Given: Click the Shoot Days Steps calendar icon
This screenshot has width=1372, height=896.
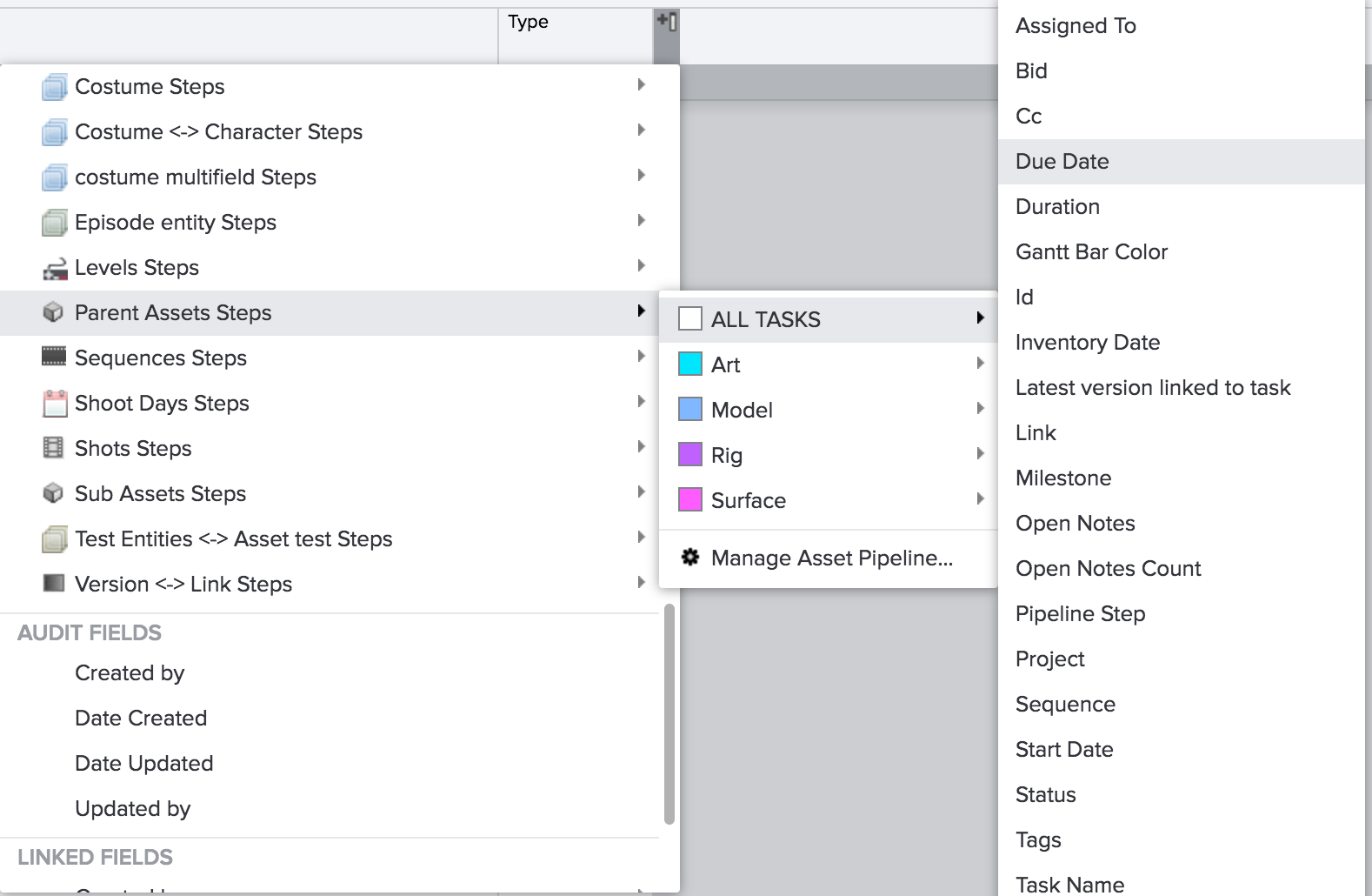Looking at the screenshot, I should pos(55,404).
